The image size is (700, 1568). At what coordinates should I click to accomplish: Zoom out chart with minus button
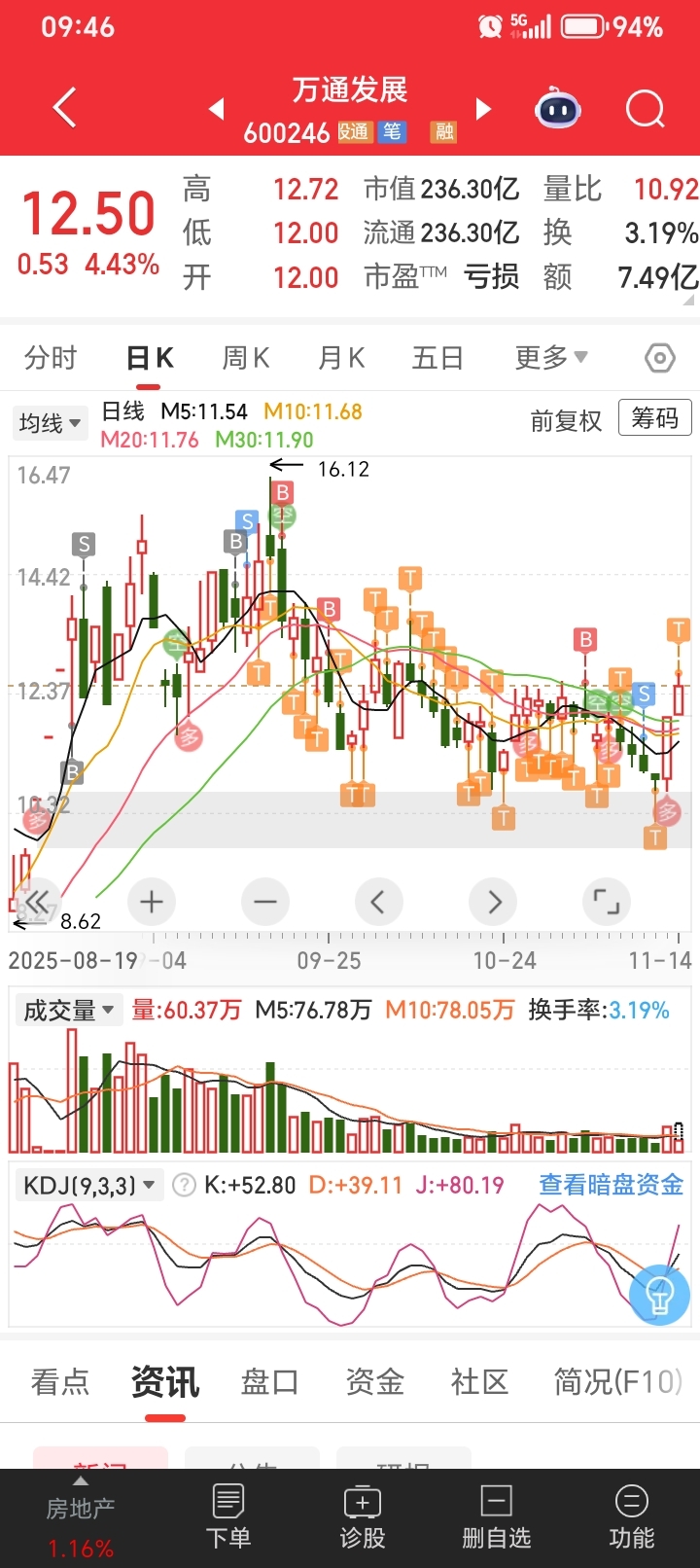[265, 903]
